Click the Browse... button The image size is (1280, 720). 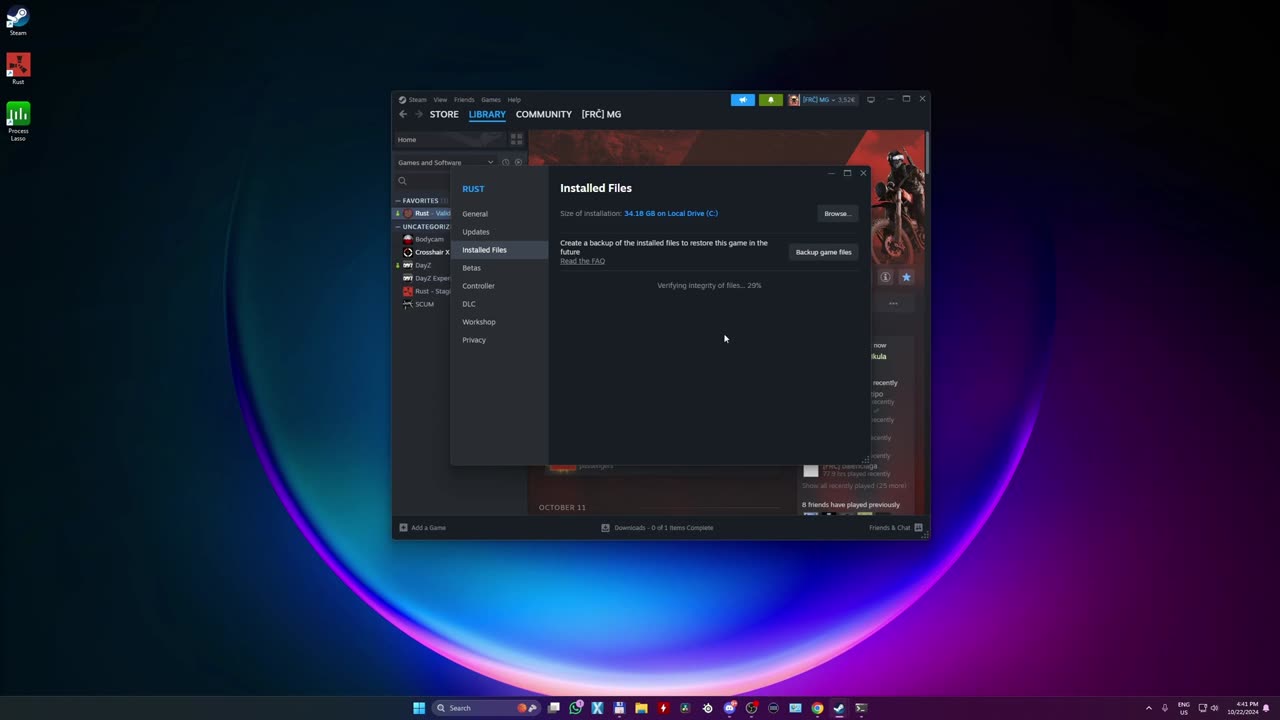tap(837, 213)
